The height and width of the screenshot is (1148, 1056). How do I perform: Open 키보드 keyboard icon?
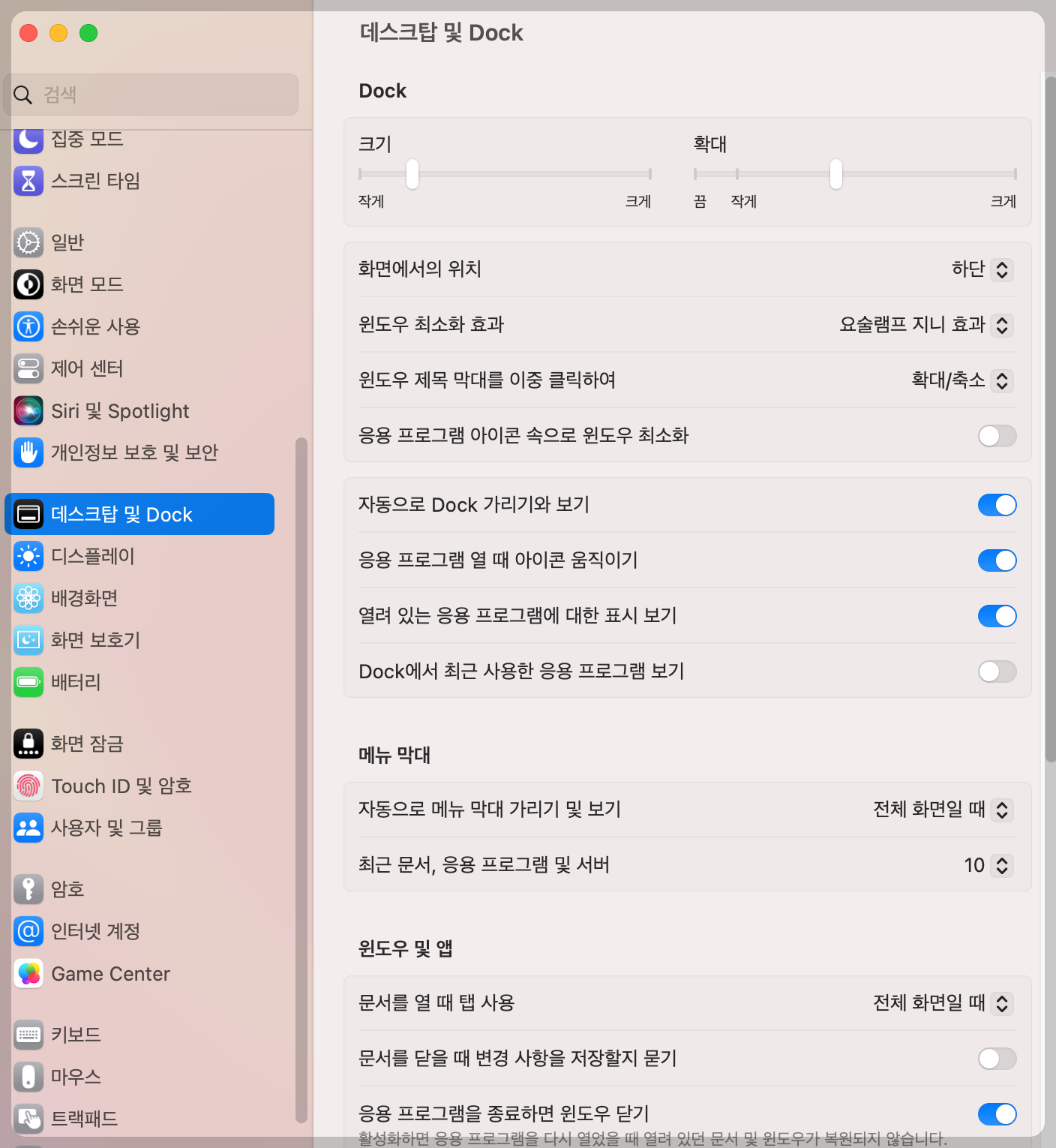pyautogui.click(x=28, y=1035)
